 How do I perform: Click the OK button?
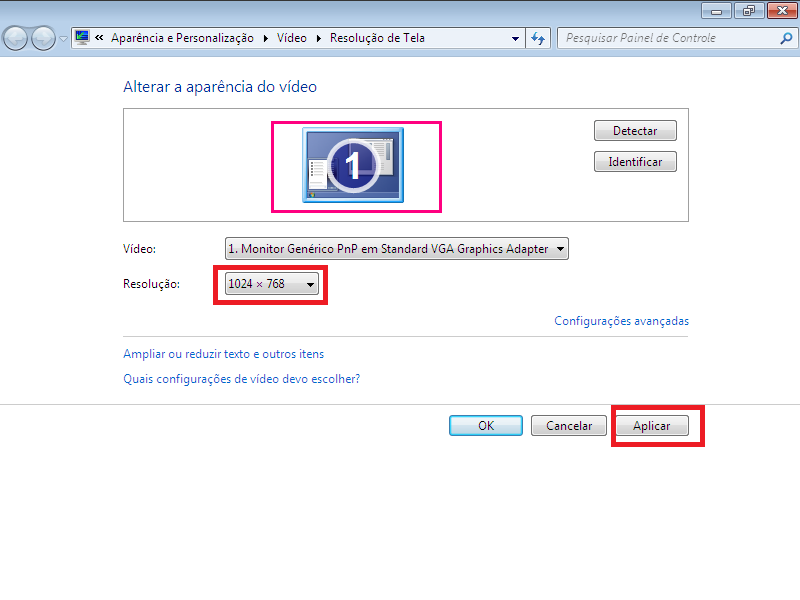point(486,426)
